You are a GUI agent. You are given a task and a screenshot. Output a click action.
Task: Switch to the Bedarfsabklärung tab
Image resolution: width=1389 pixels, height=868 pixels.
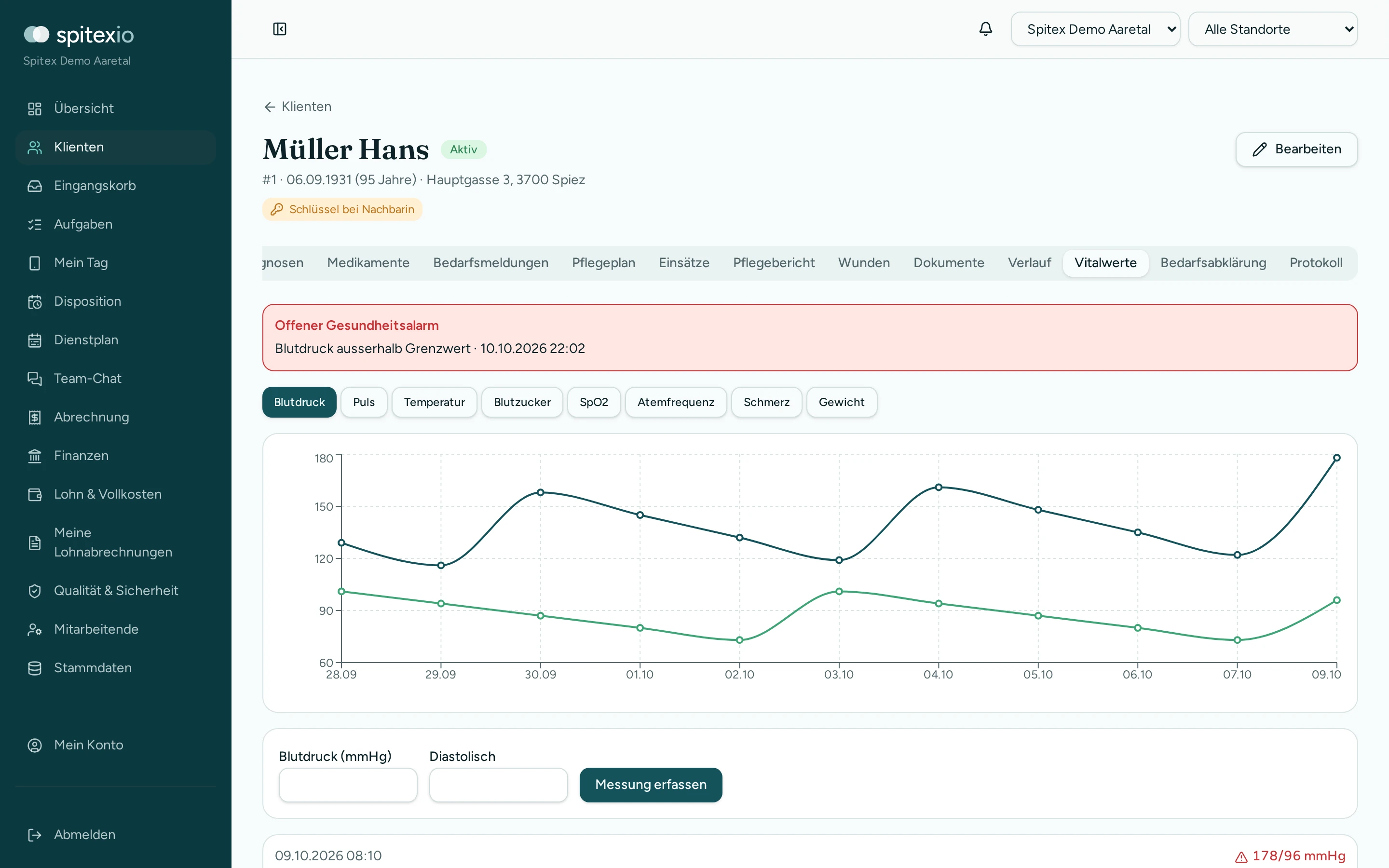click(1213, 263)
